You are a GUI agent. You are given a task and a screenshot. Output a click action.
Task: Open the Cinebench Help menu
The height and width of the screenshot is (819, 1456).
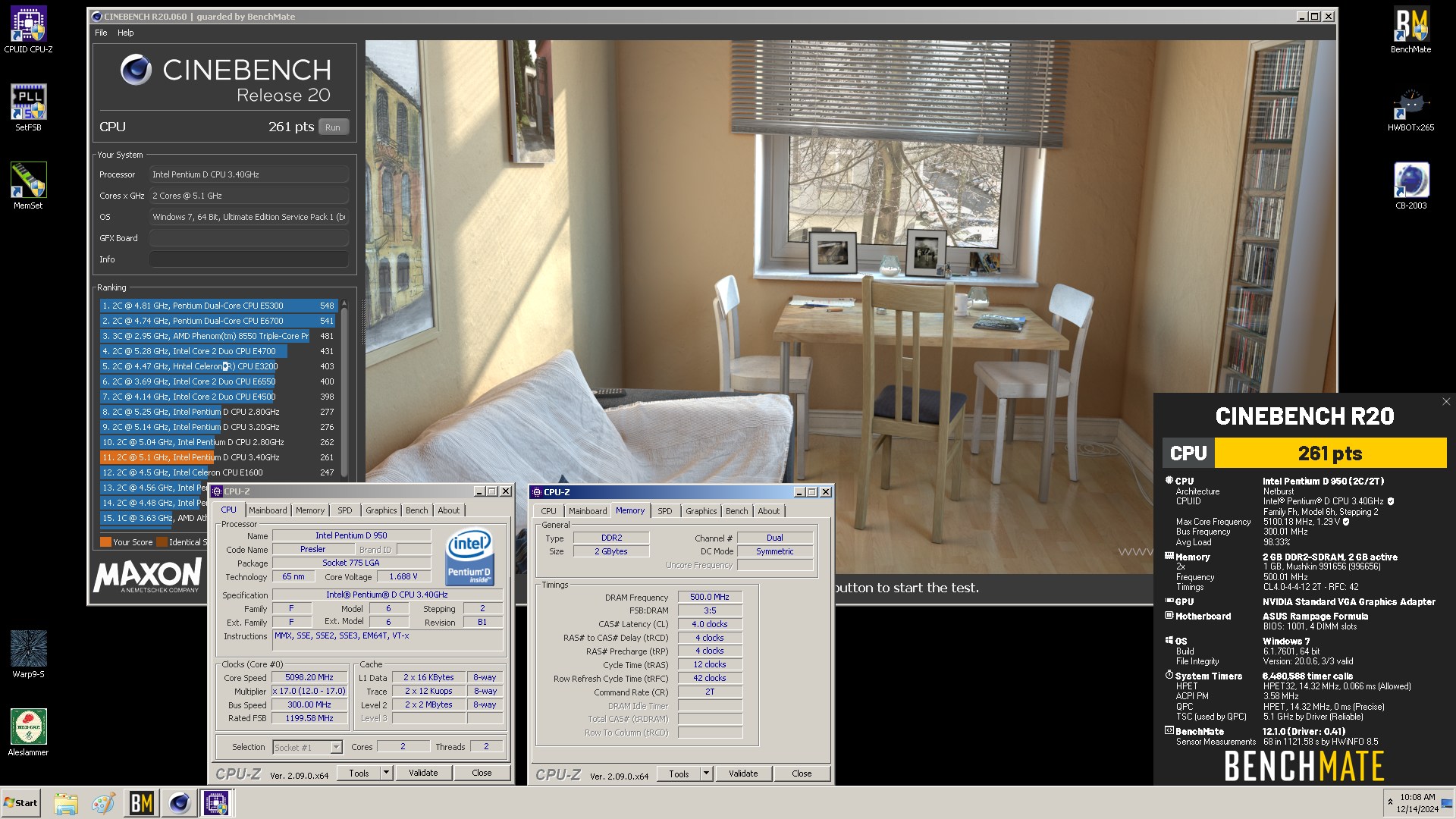(126, 33)
